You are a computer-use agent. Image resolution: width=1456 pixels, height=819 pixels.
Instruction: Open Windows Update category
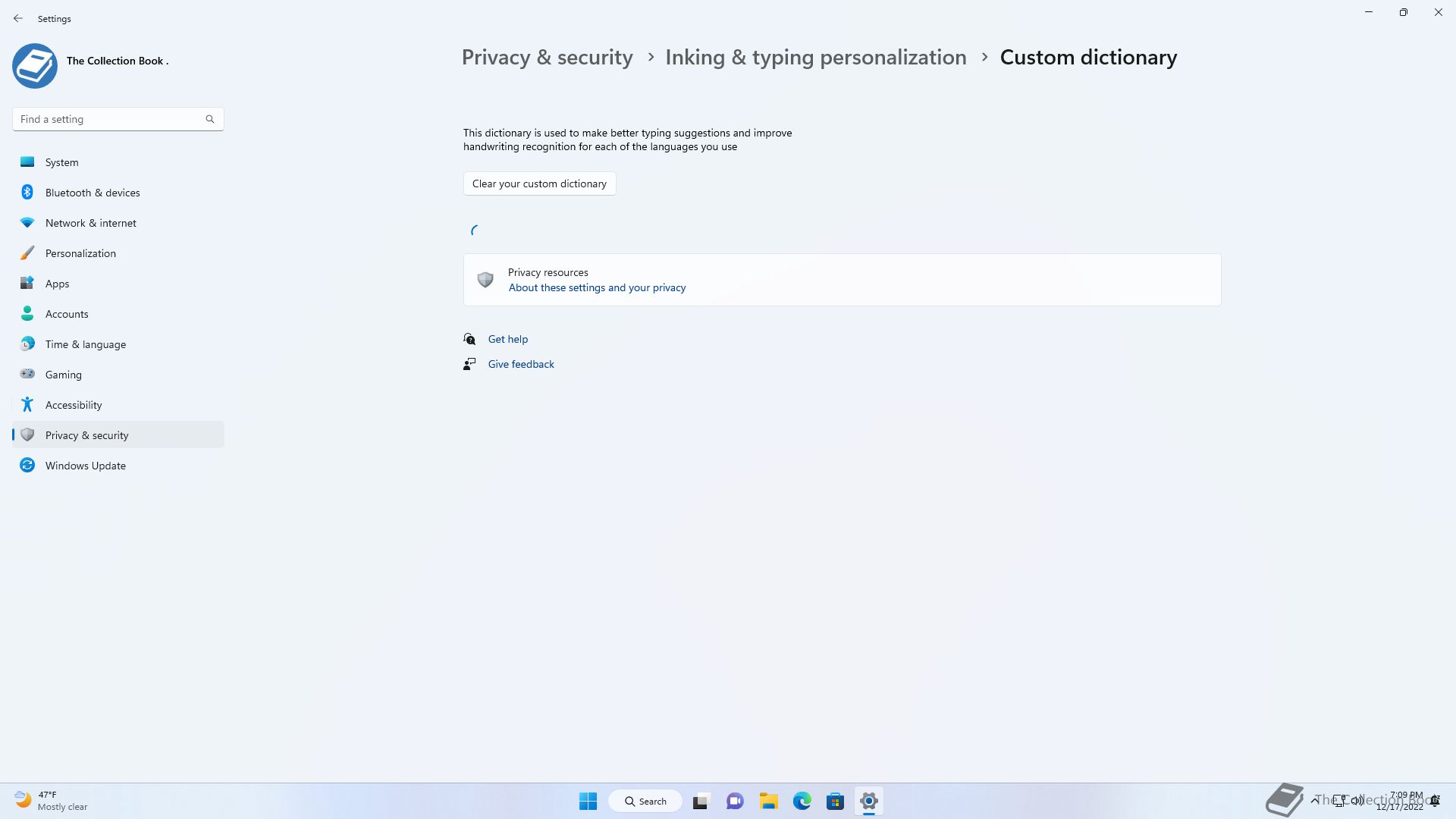coord(118,466)
